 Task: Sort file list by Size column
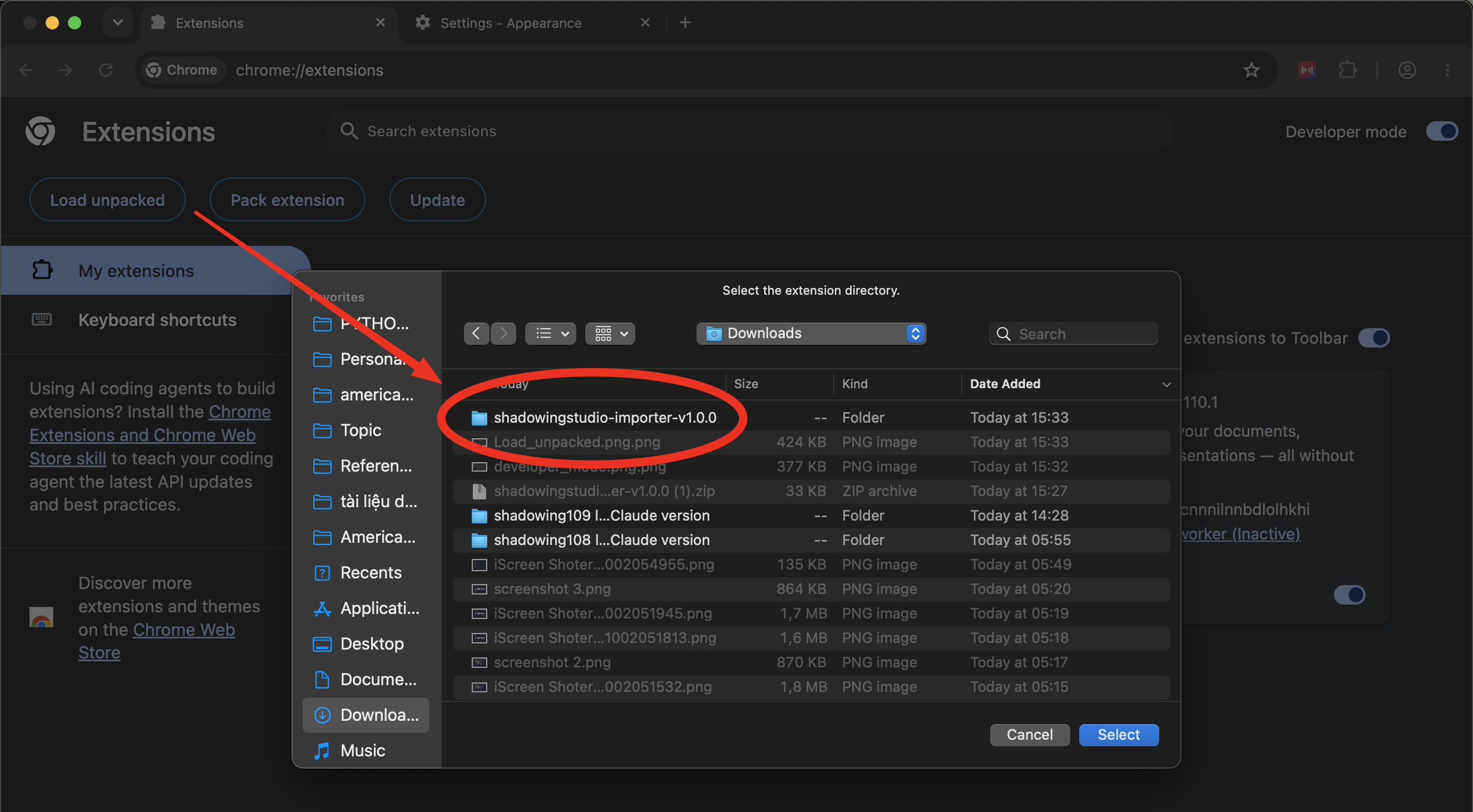(x=745, y=384)
